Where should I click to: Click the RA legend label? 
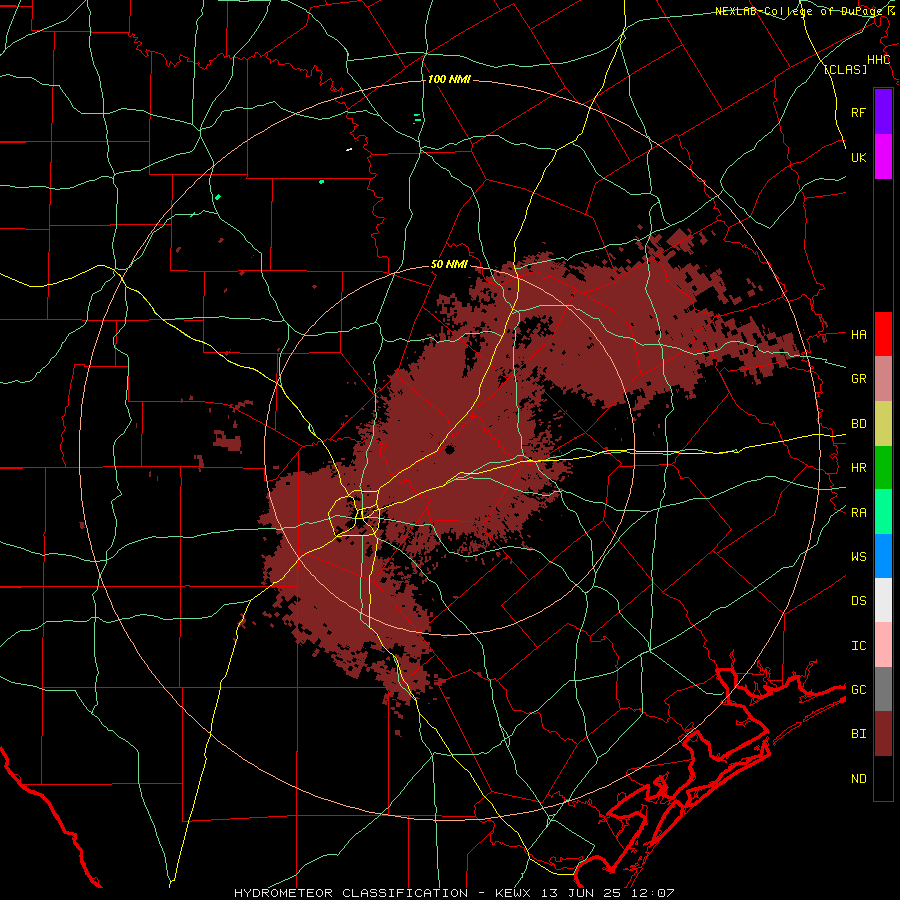point(858,512)
